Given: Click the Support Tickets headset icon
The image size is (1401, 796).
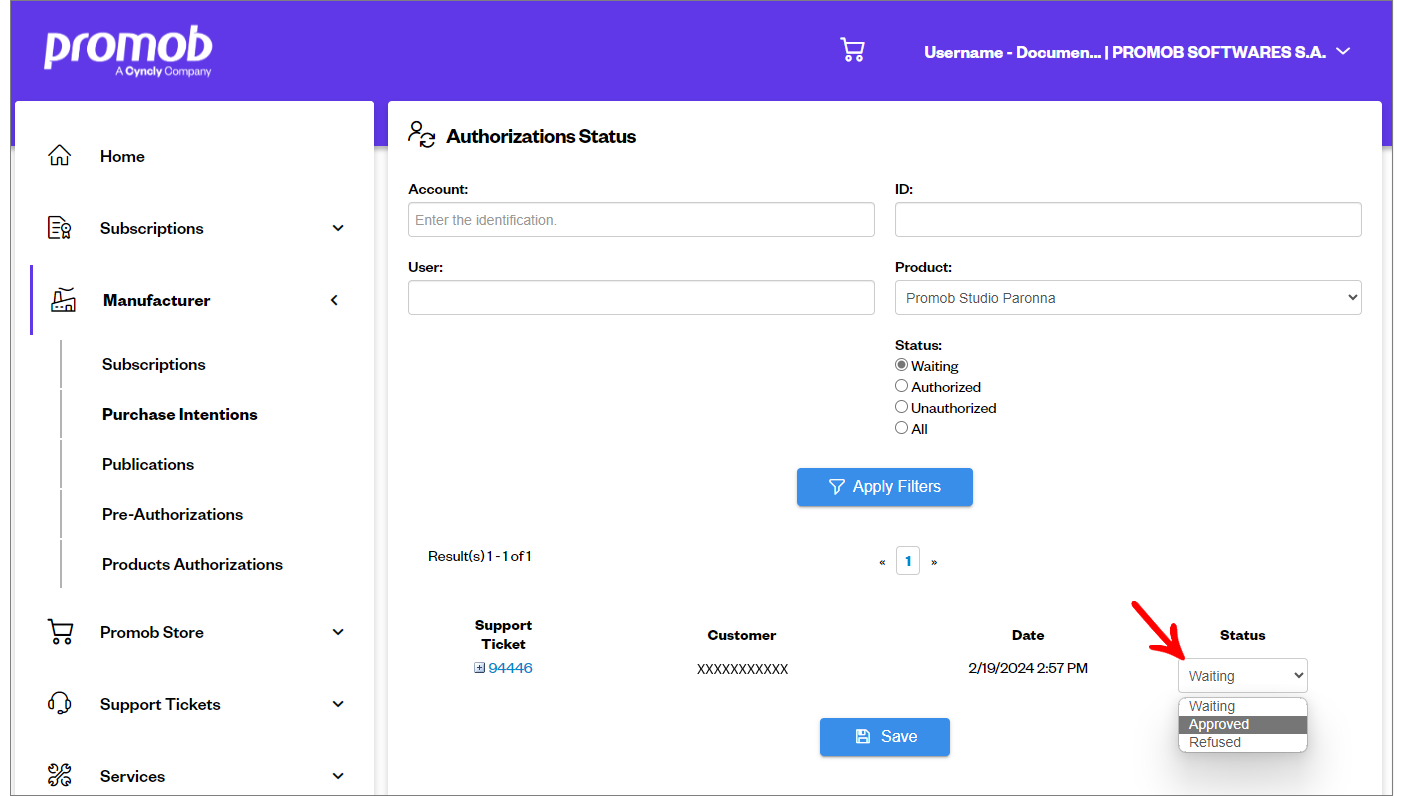Looking at the screenshot, I should tap(60, 704).
